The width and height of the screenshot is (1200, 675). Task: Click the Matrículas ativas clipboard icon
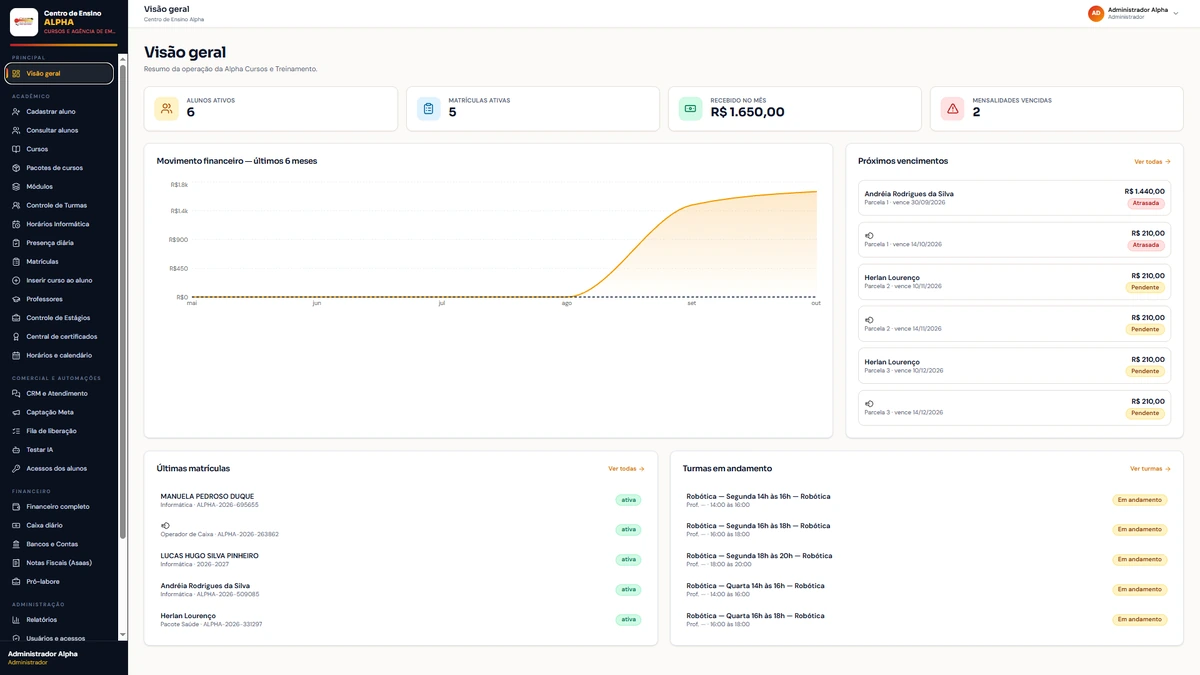(x=428, y=108)
